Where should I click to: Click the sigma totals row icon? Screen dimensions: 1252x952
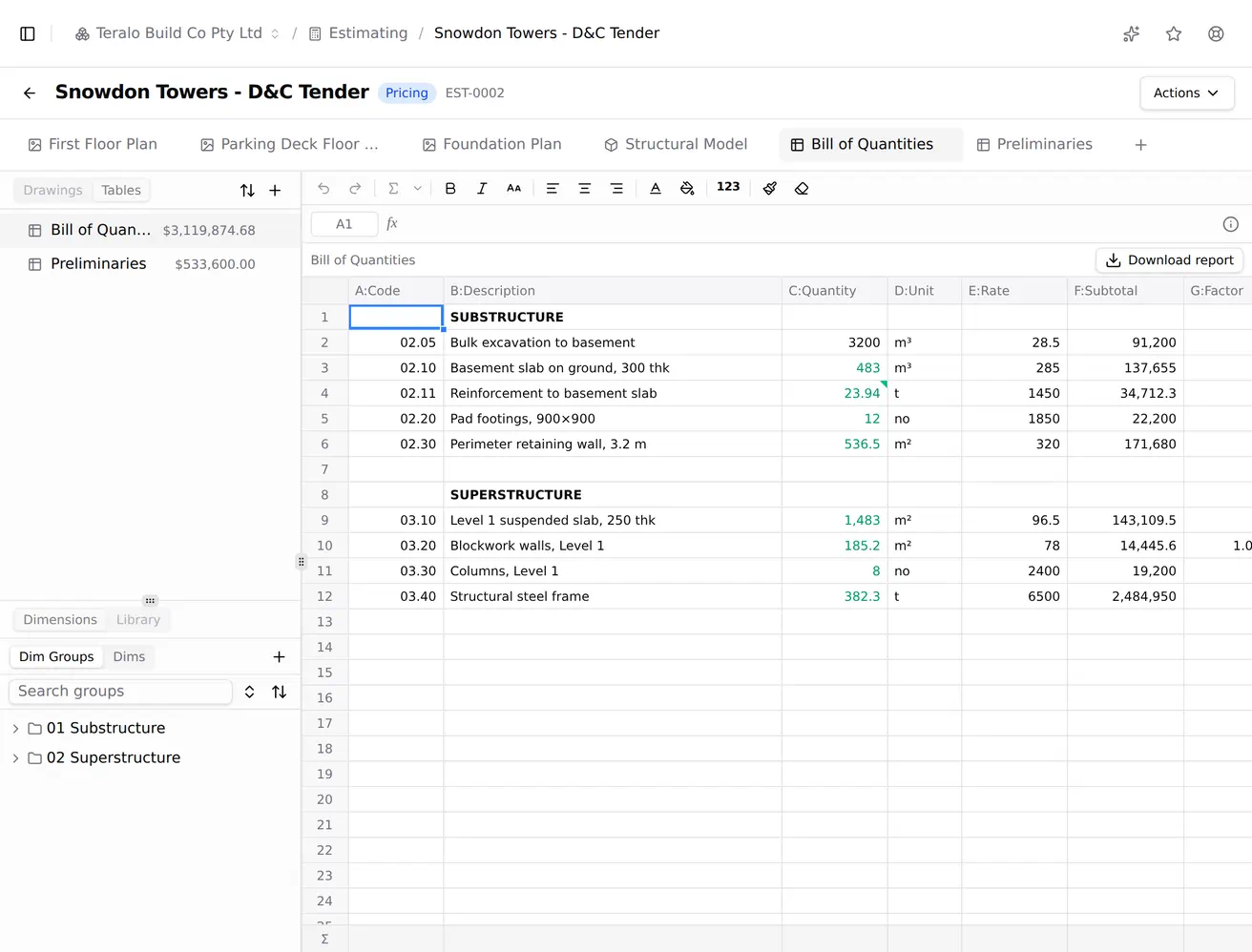point(325,939)
